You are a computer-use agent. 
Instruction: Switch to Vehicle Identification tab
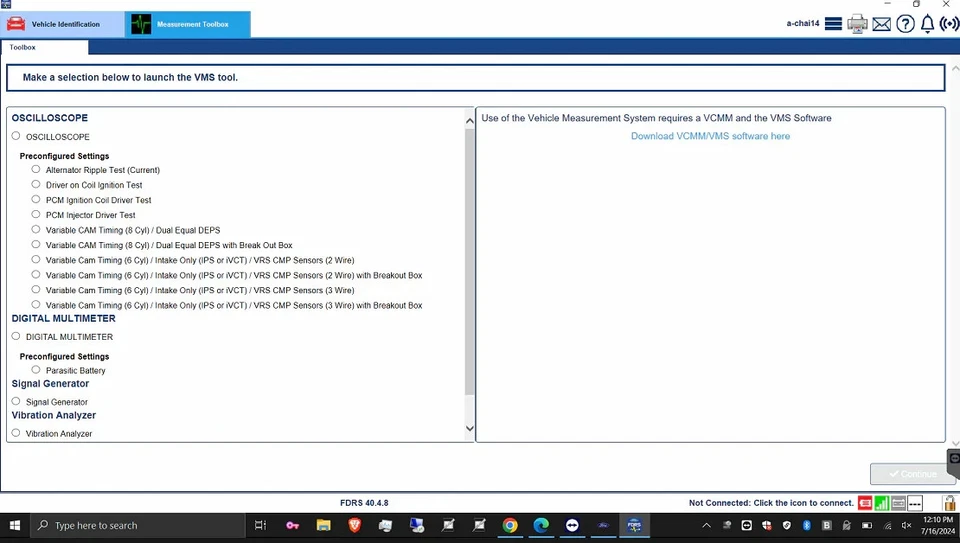62,24
